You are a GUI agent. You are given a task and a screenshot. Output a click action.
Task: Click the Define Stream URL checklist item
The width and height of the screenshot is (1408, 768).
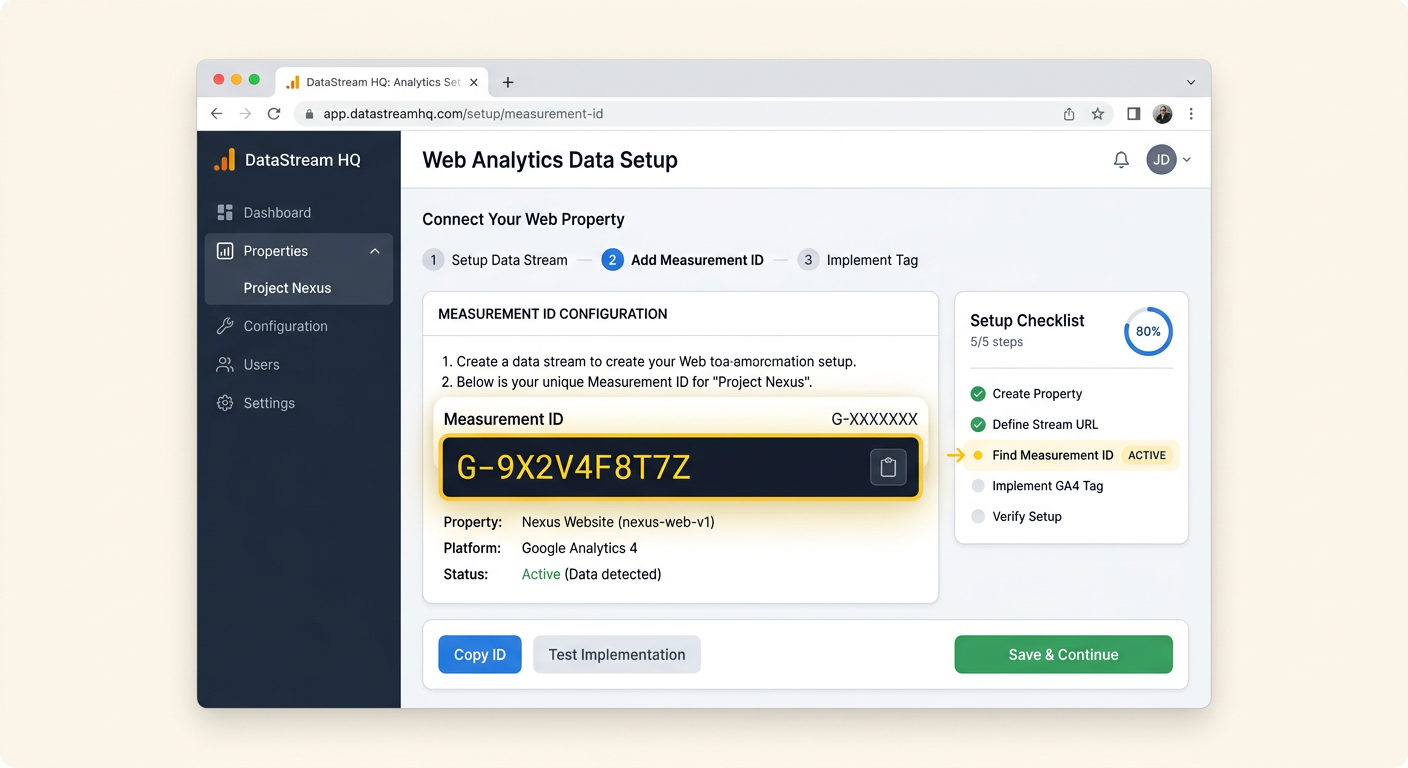click(1034, 424)
